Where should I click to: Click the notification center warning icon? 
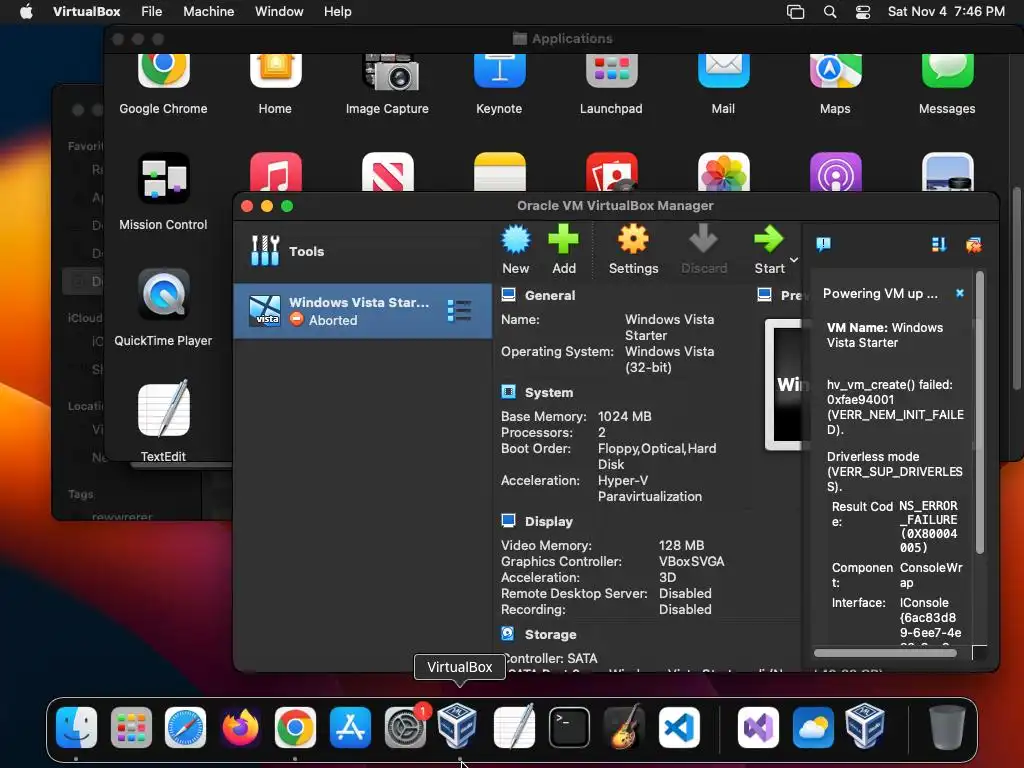[x=823, y=244]
